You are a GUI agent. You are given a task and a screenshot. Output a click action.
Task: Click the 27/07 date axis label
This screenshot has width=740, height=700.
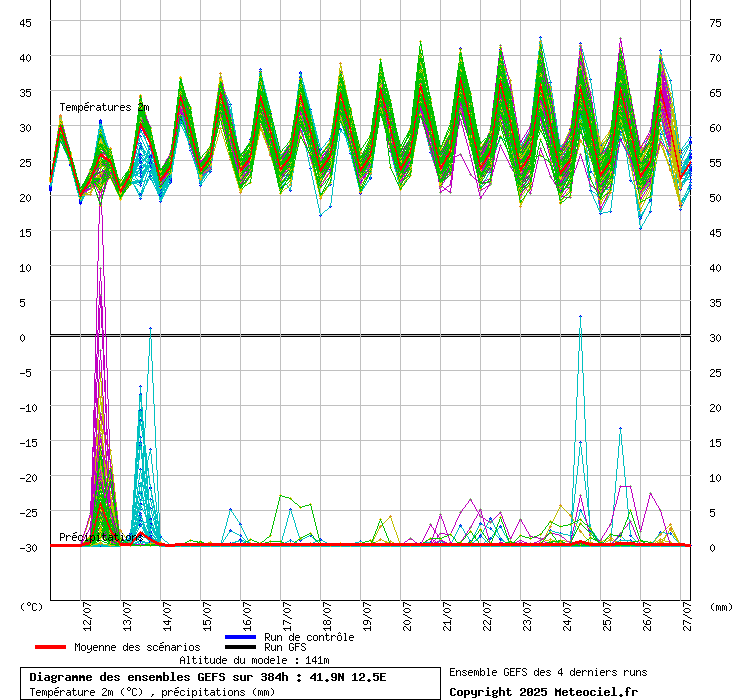pyautogui.click(x=687, y=616)
